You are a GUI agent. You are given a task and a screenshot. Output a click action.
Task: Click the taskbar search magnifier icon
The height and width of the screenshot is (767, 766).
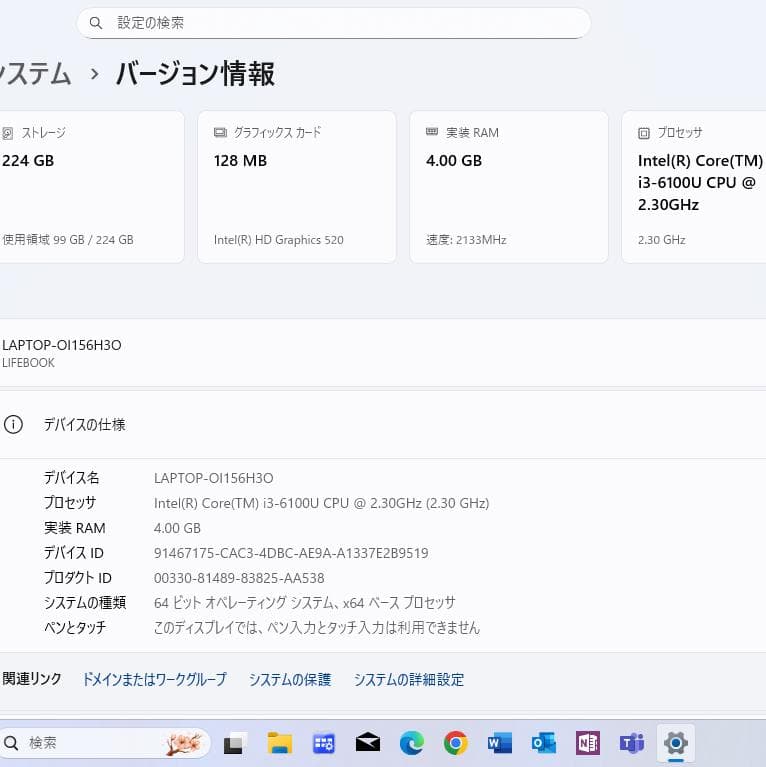click(11, 744)
